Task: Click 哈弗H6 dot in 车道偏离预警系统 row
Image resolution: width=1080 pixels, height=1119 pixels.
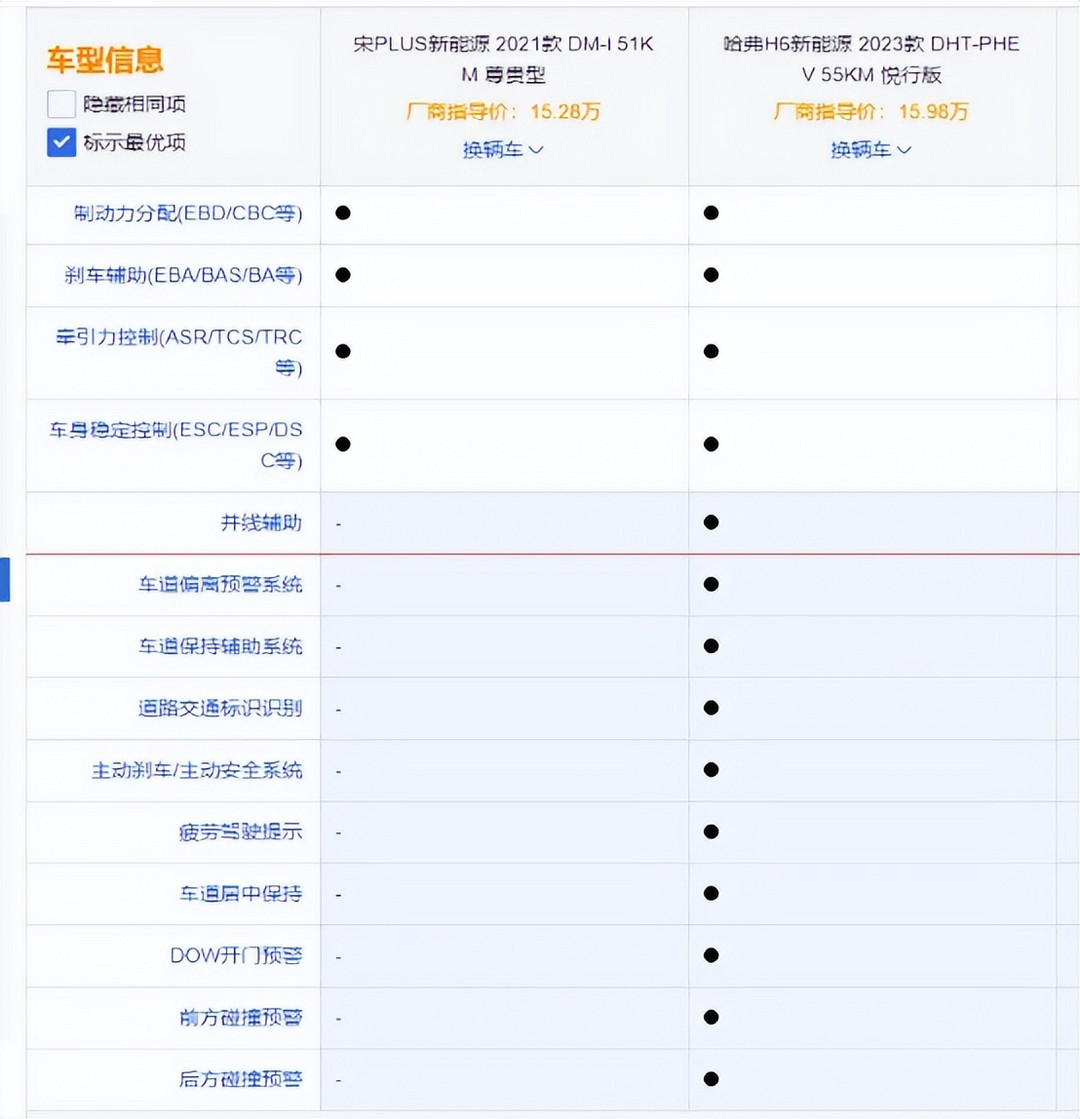Action: (711, 584)
